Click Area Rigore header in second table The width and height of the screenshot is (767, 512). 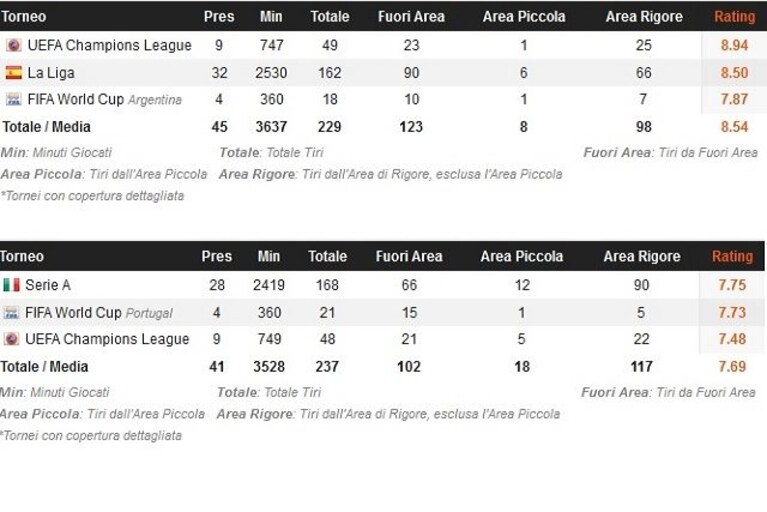click(642, 256)
